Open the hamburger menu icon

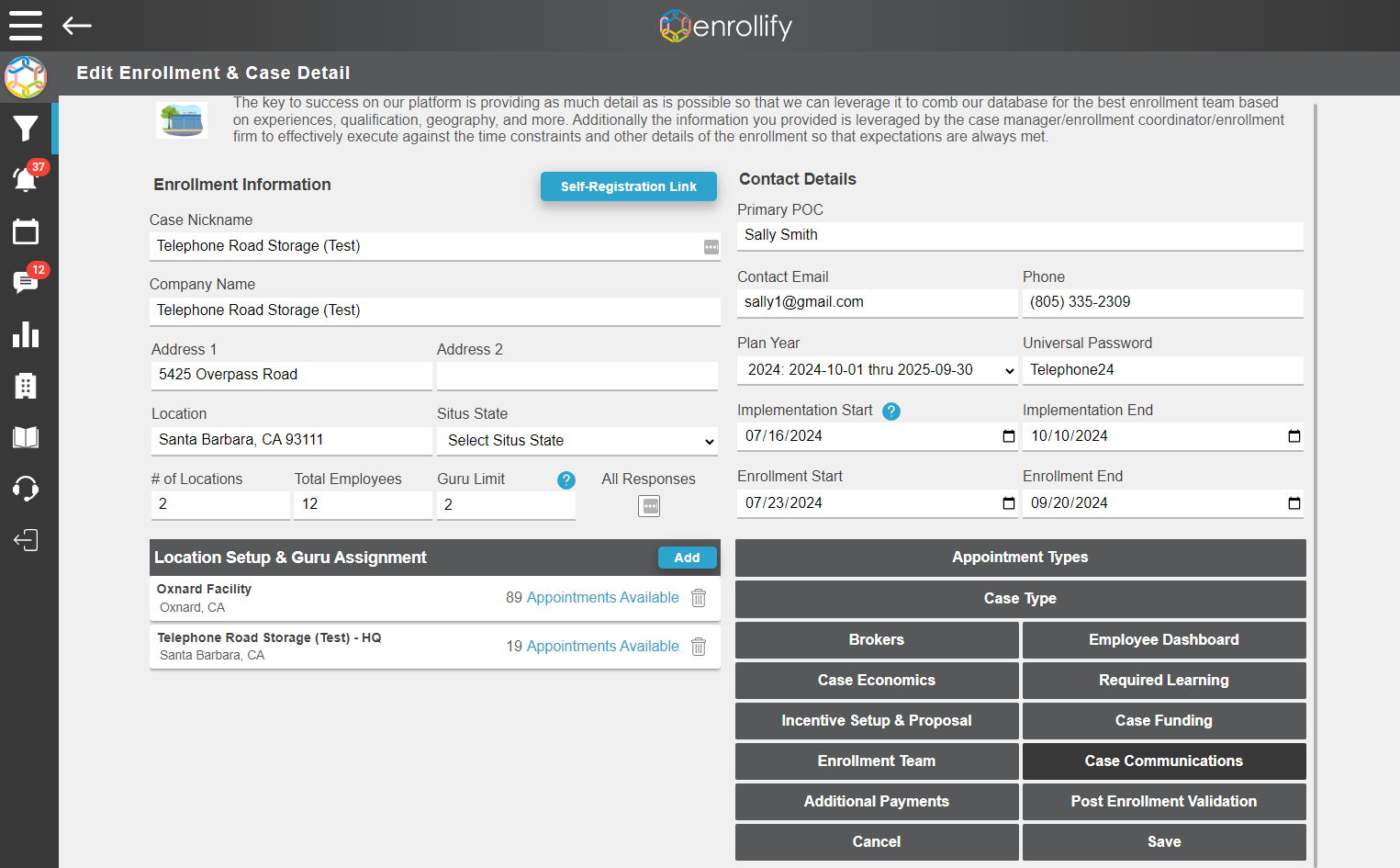pyautogui.click(x=26, y=26)
